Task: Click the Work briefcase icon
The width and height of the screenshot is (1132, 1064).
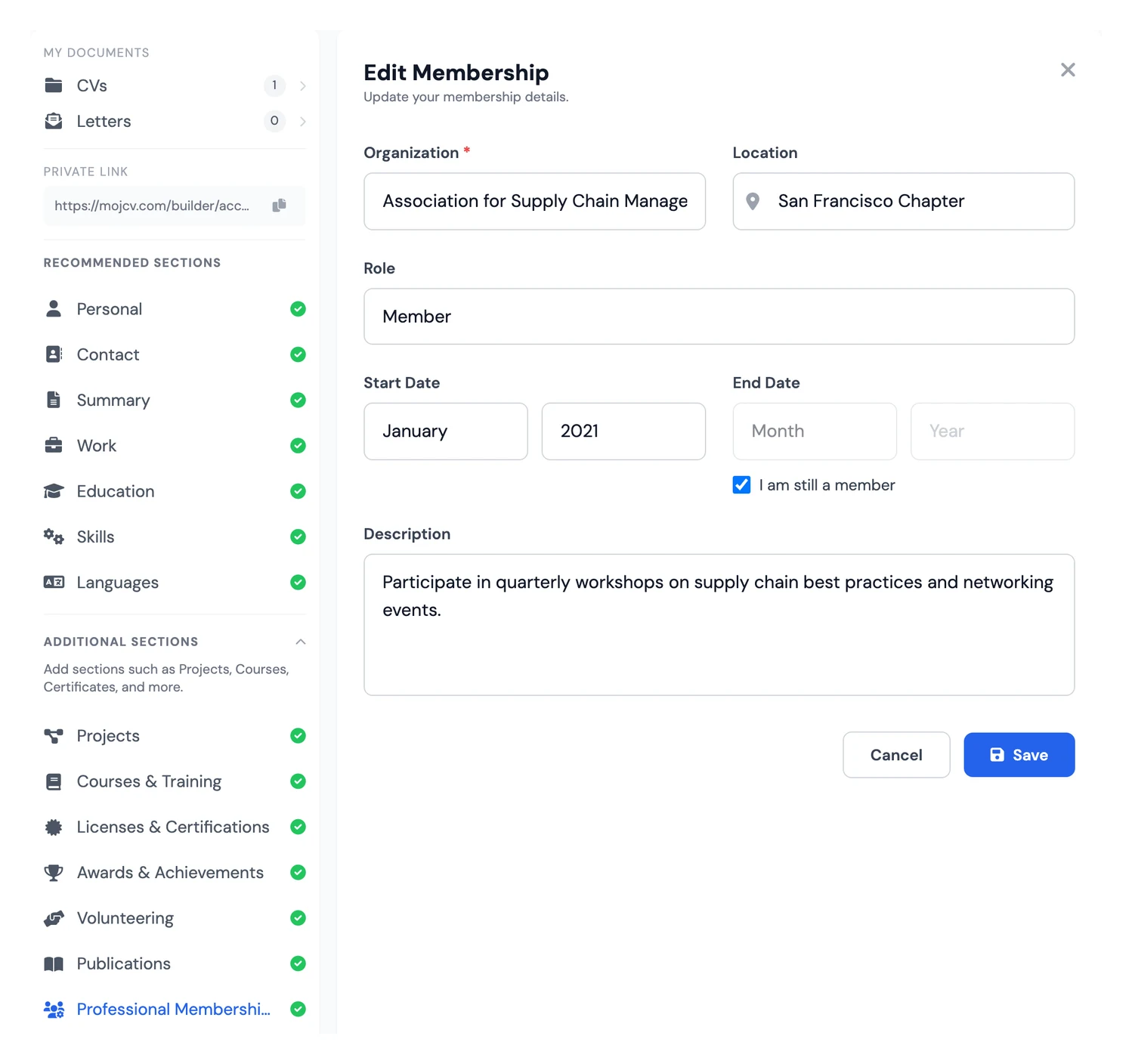Action: pyautogui.click(x=54, y=445)
